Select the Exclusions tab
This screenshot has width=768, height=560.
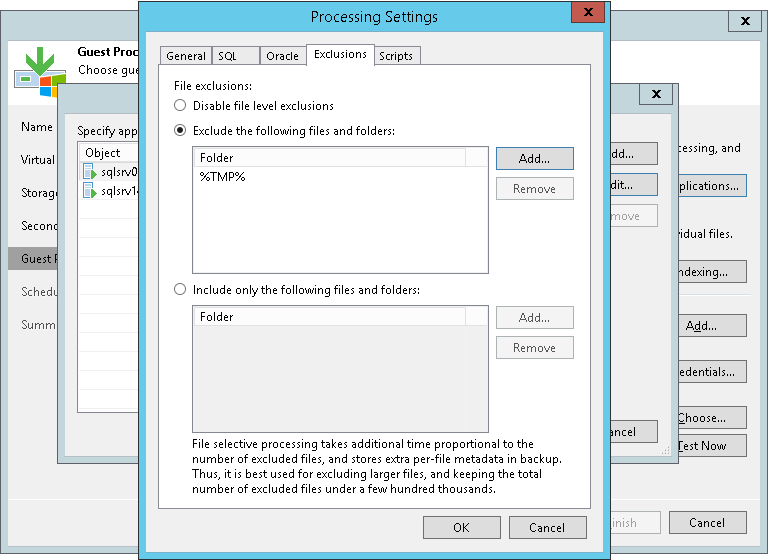pos(340,54)
